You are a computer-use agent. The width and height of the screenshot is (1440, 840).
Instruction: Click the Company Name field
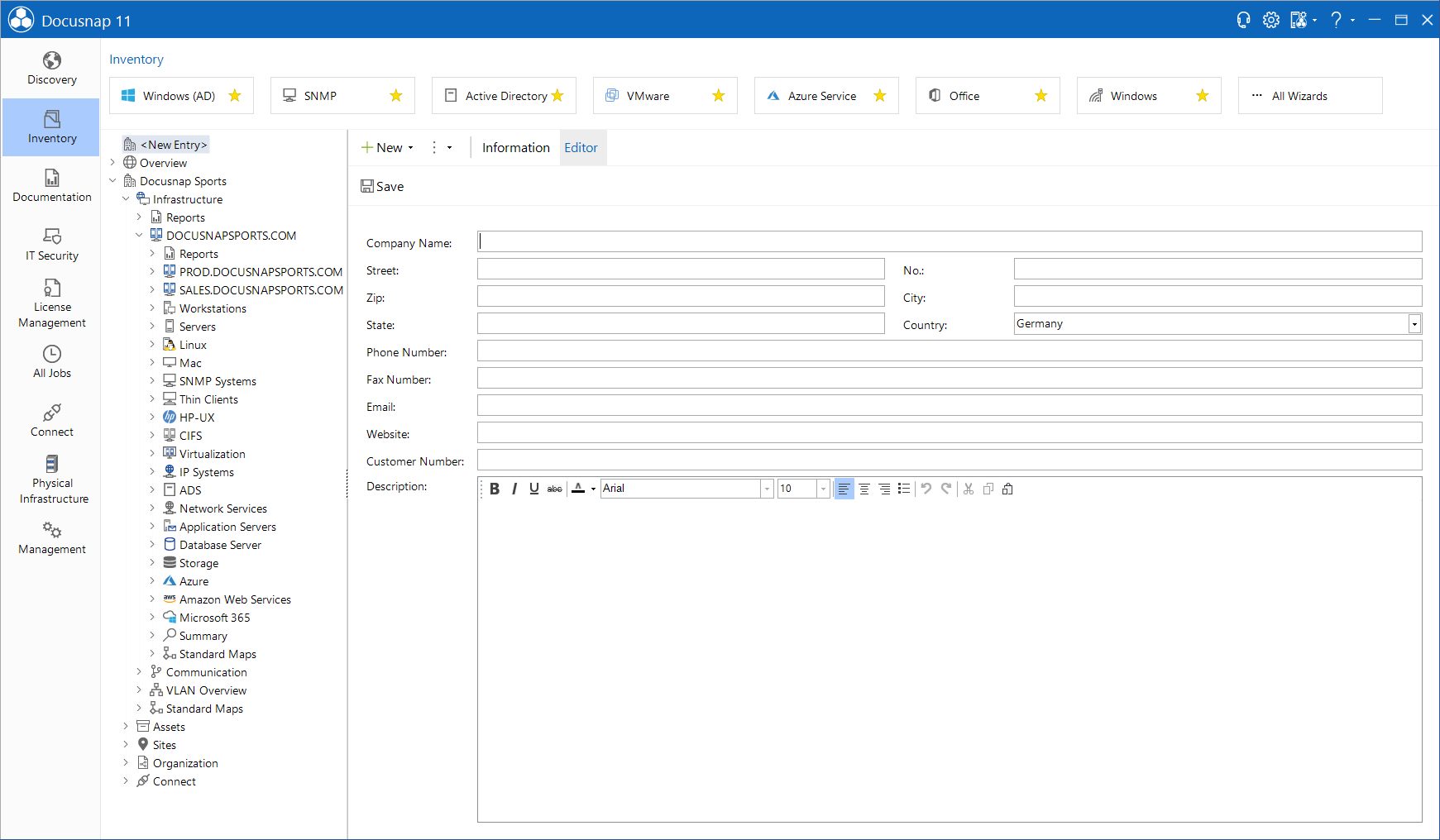[950, 241]
